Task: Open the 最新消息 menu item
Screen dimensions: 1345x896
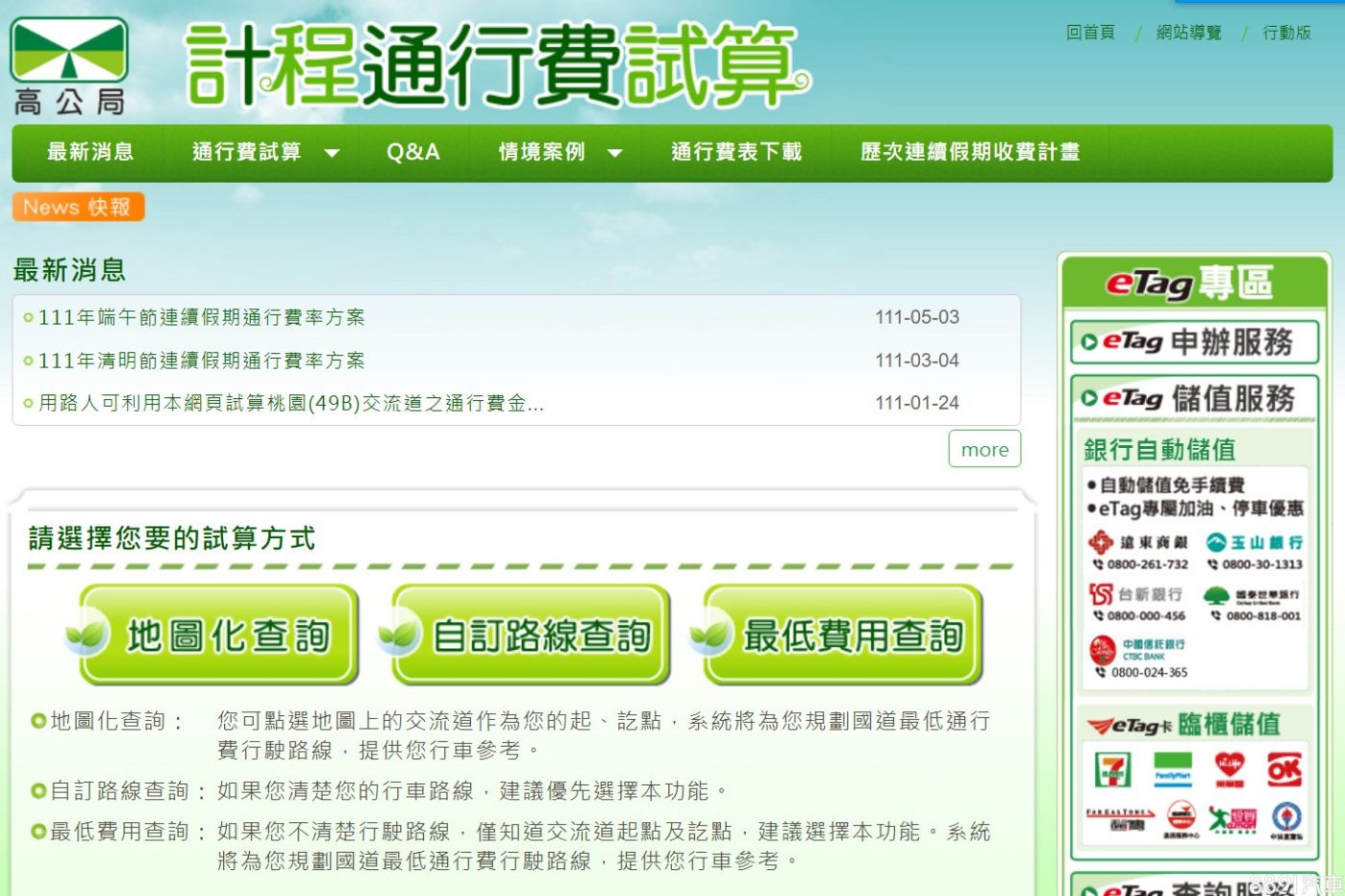Action: (x=90, y=152)
